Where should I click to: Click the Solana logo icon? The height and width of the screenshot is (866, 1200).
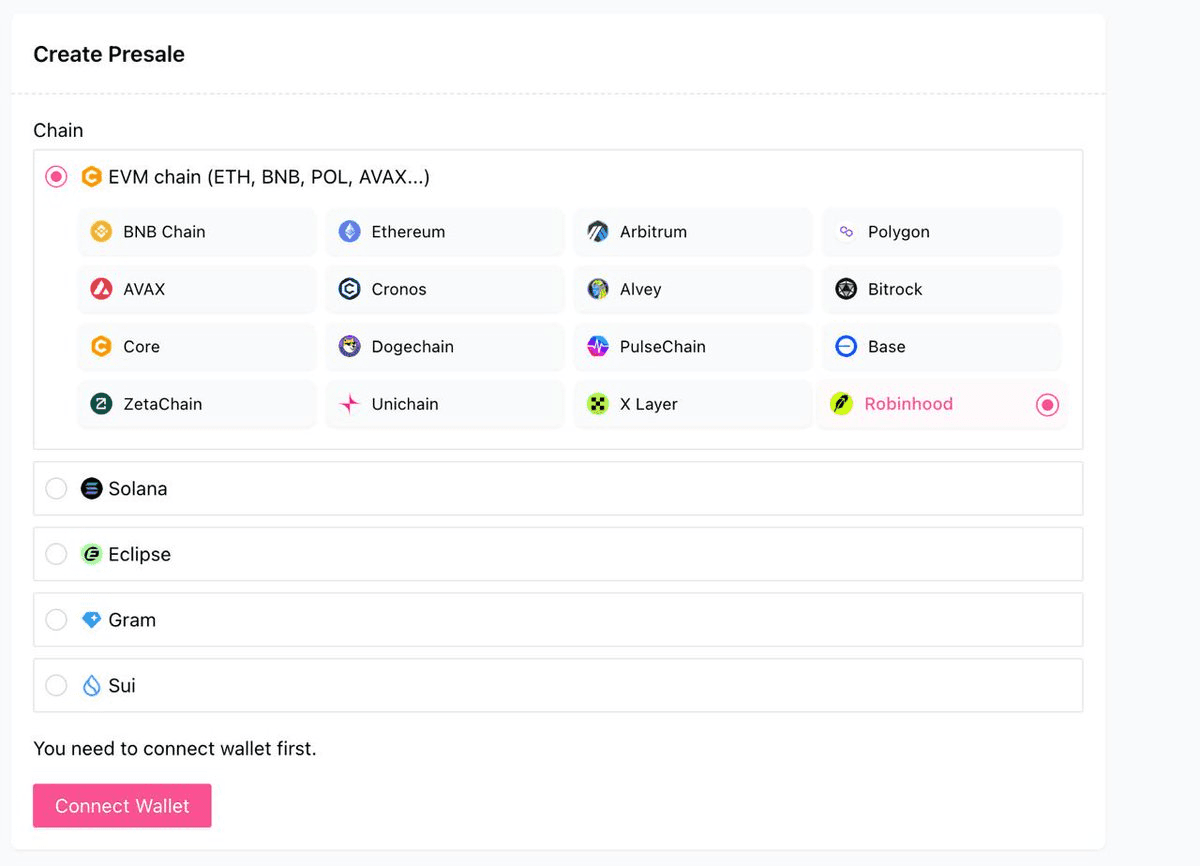click(91, 489)
